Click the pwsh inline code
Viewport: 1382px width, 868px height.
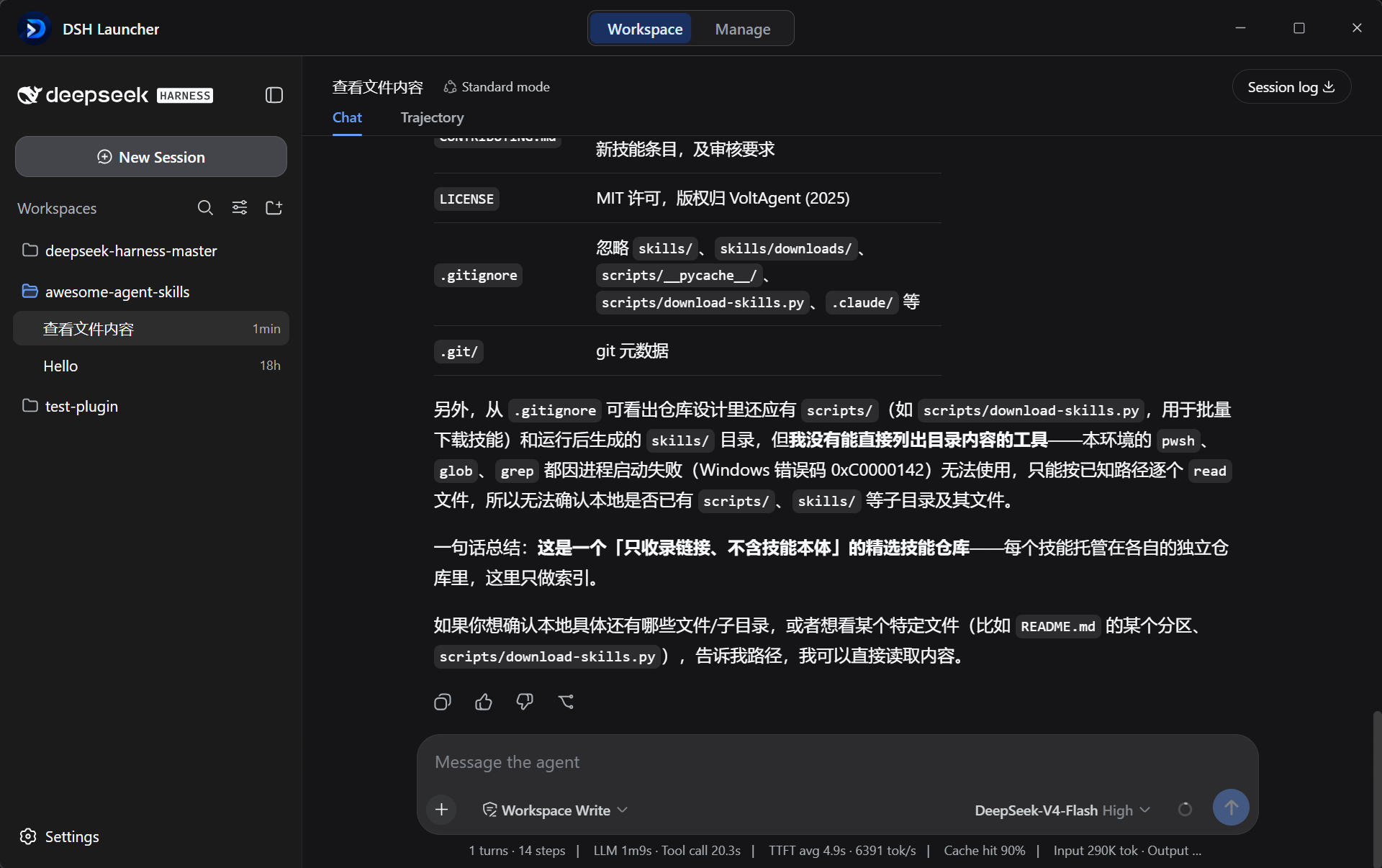coord(1178,440)
